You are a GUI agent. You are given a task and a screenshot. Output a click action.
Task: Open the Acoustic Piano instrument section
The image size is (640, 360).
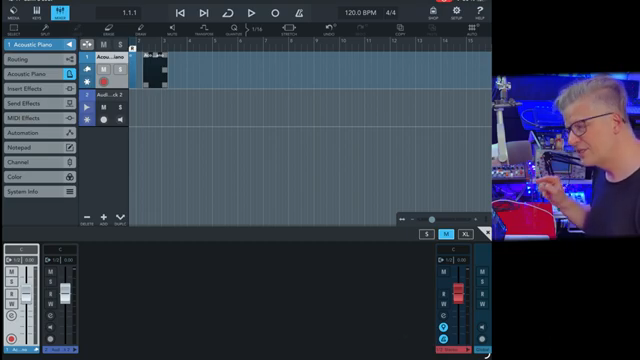pos(40,74)
